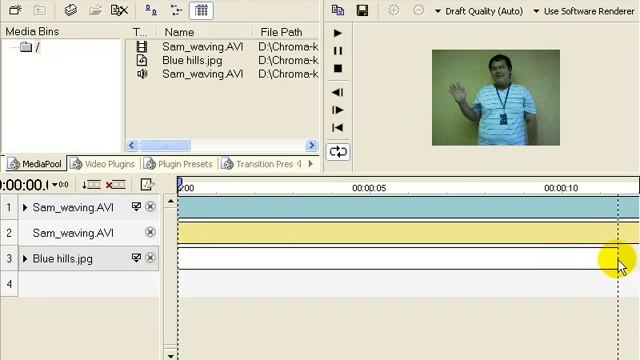Step forward one frame

click(338, 110)
